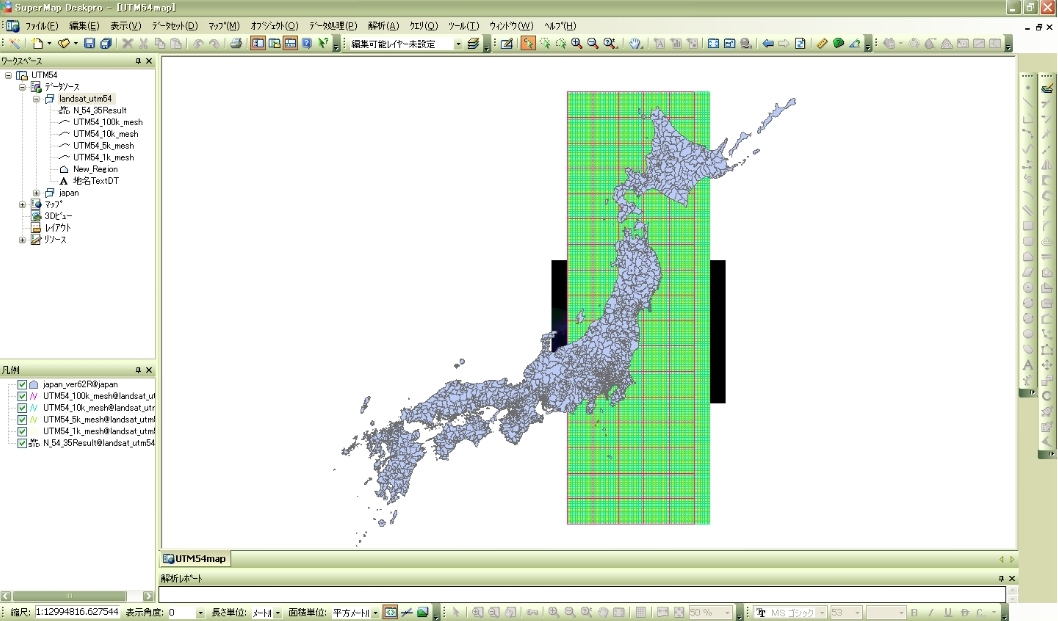The width and height of the screenshot is (1058, 621).
Task: Hide the japan_ver62R@japan layer
Action: click(22, 384)
